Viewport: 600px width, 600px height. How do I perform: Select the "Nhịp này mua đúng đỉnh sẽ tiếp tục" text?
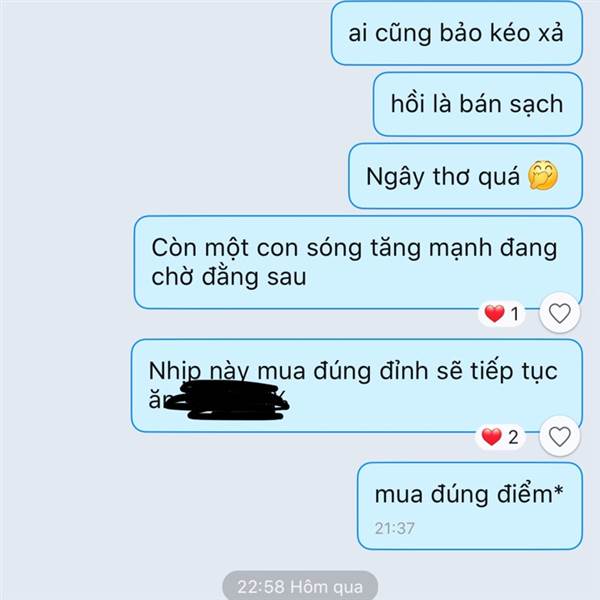pos(353,371)
